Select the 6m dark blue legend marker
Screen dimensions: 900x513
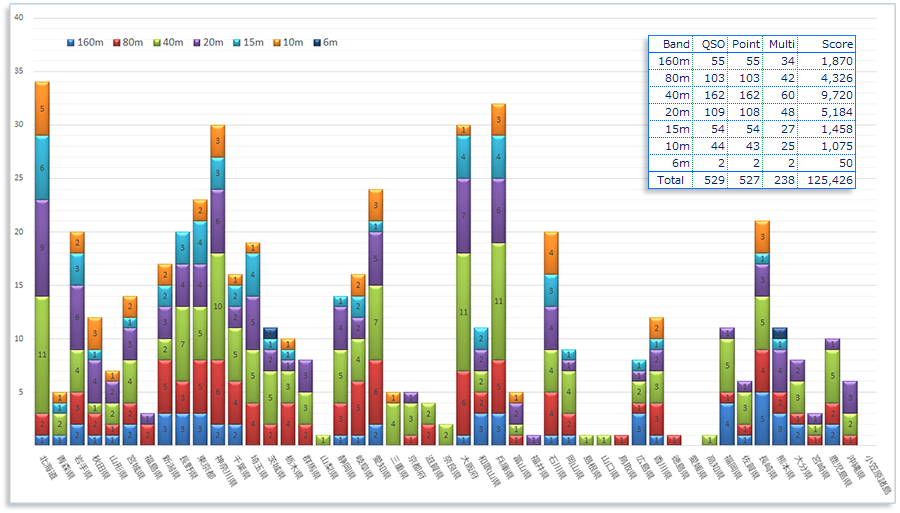click(318, 43)
